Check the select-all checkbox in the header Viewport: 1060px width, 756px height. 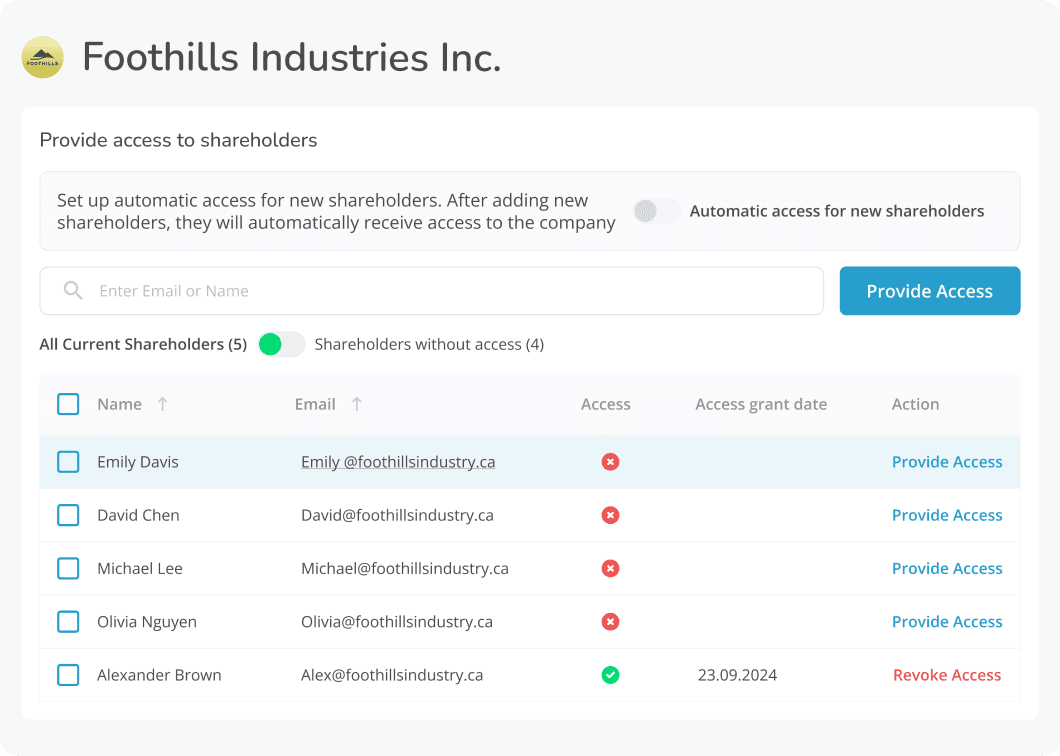pos(68,404)
